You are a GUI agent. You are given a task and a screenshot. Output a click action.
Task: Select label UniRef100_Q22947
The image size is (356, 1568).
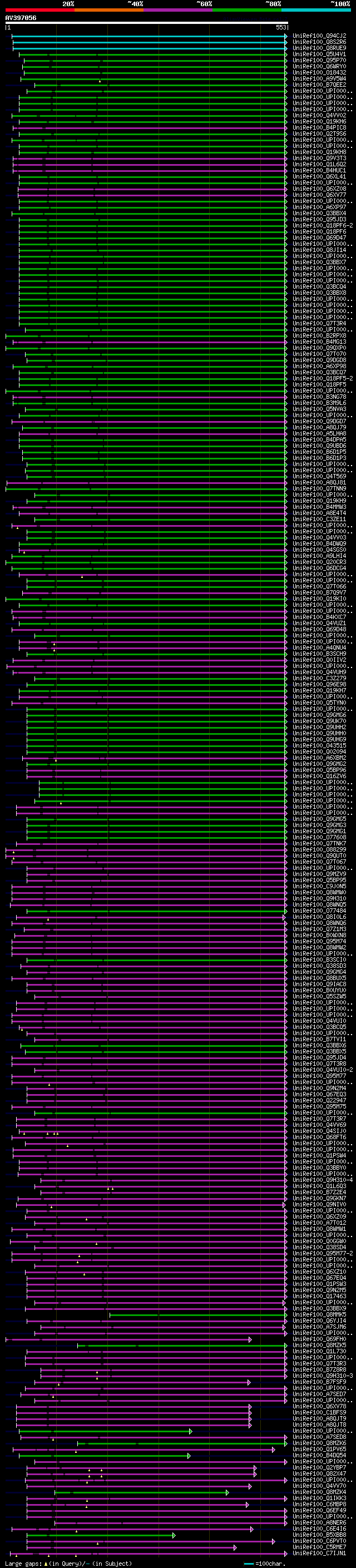319,1101
